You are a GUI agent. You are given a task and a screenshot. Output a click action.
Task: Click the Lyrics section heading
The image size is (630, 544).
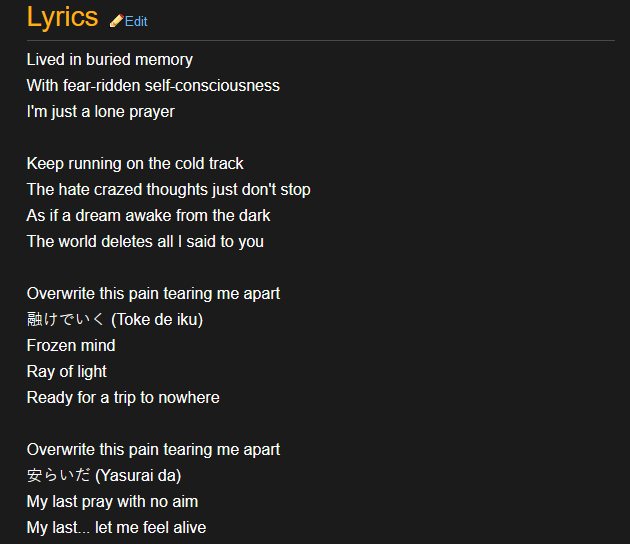(x=62, y=17)
